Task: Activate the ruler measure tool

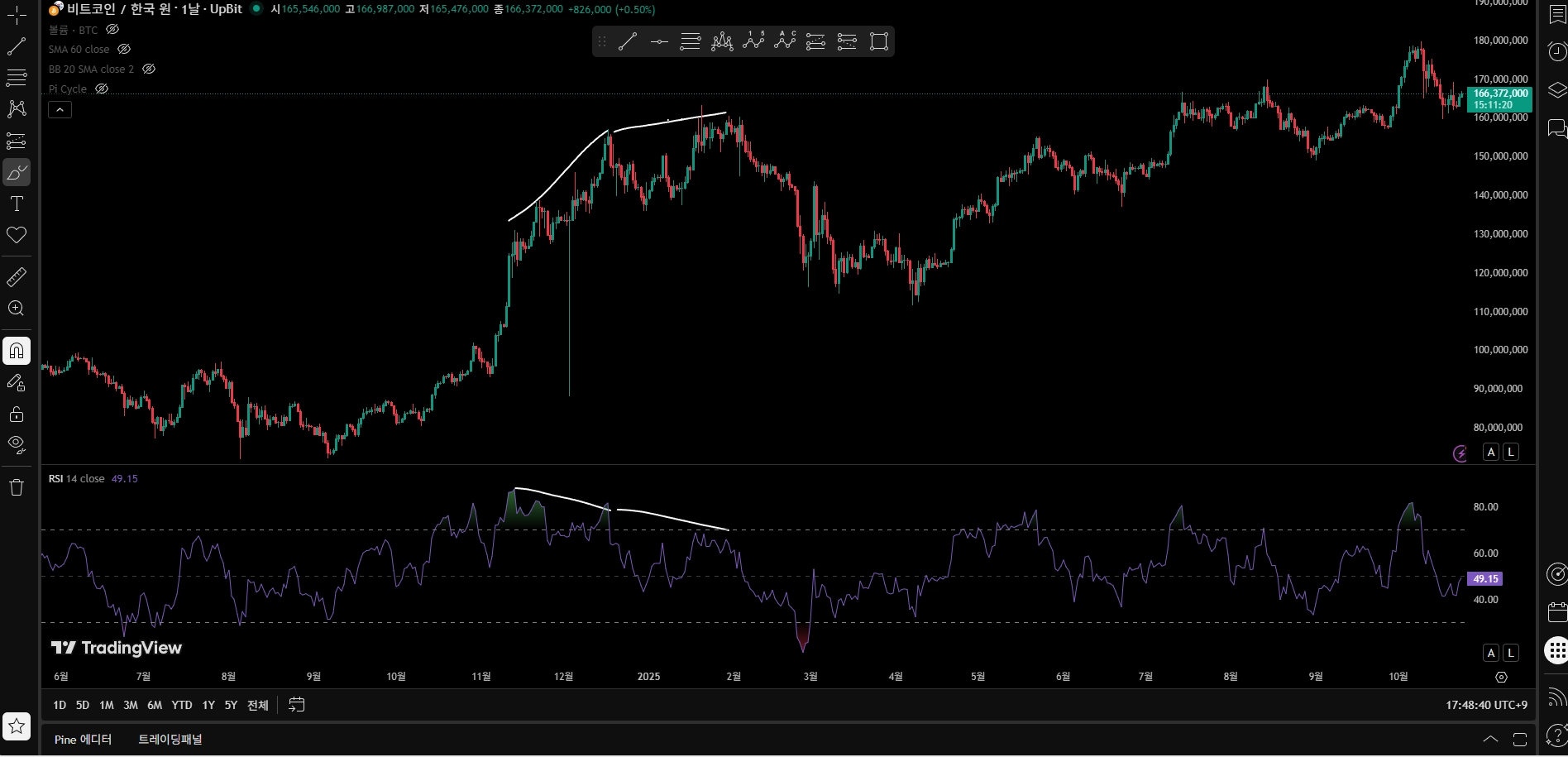Action: coord(17,276)
